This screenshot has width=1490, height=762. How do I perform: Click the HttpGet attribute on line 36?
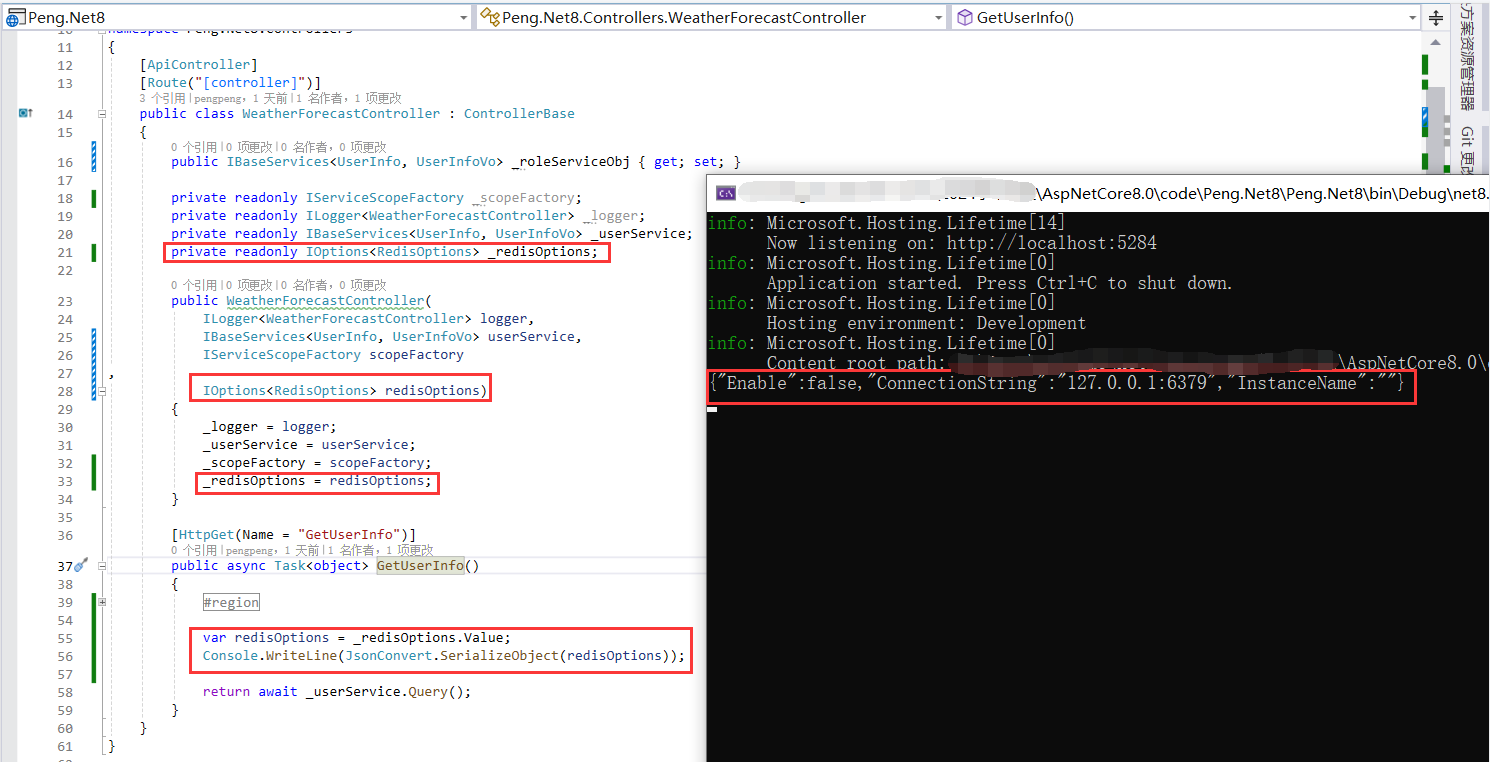click(293, 535)
